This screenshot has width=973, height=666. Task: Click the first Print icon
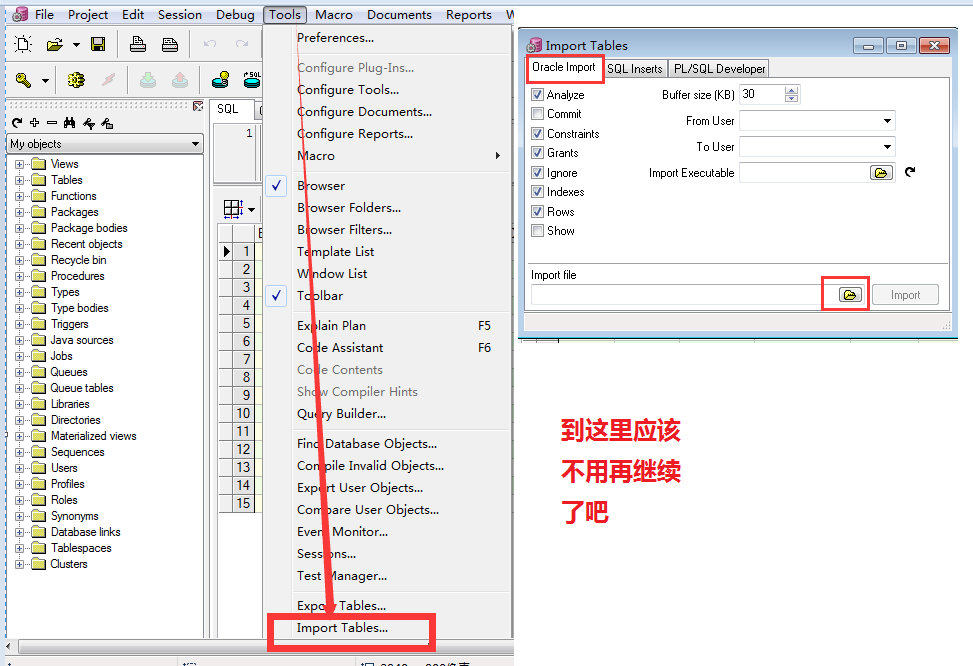coord(138,44)
